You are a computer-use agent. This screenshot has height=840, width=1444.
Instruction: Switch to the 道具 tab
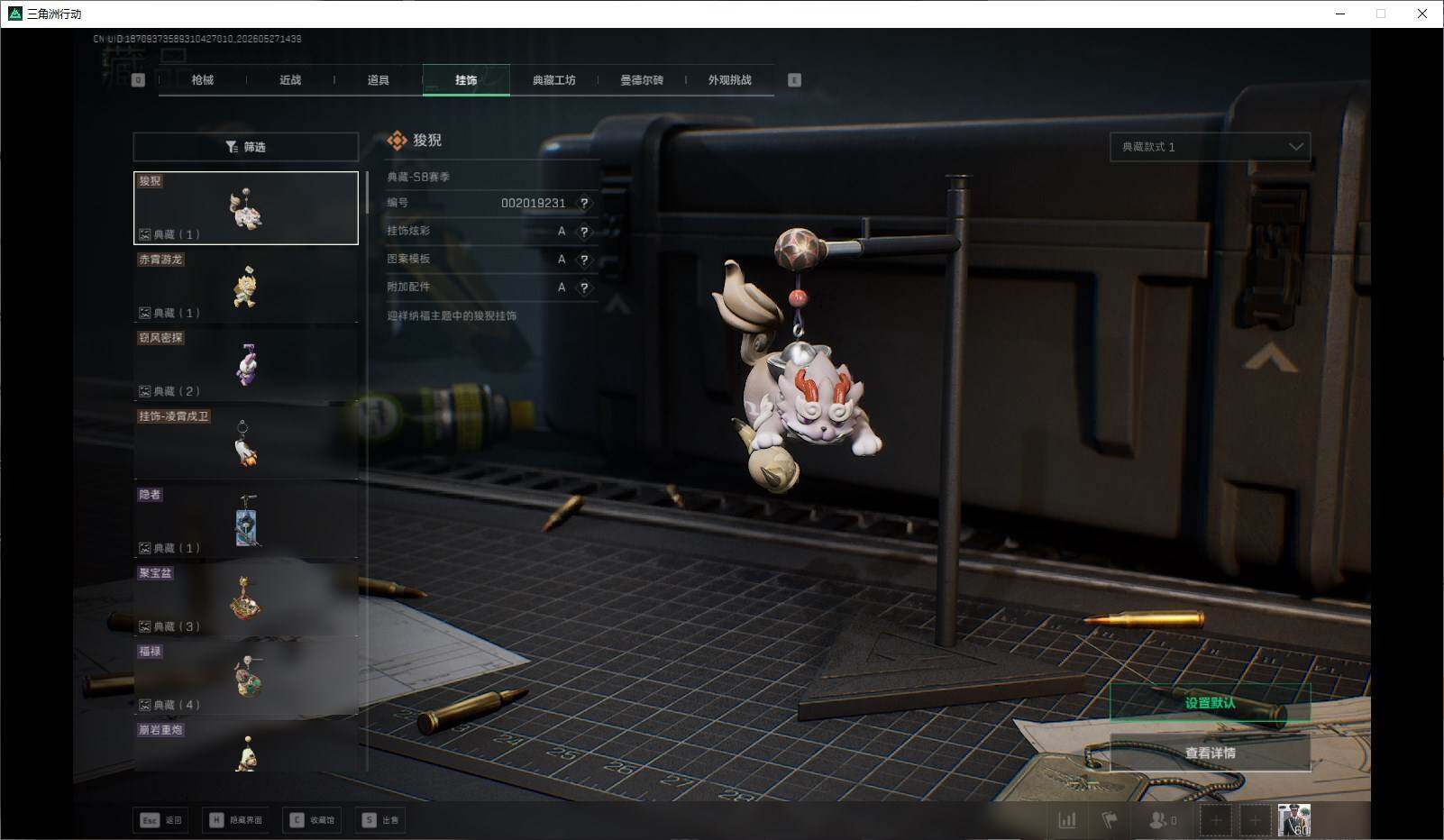pyautogui.click(x=379, y=80)
